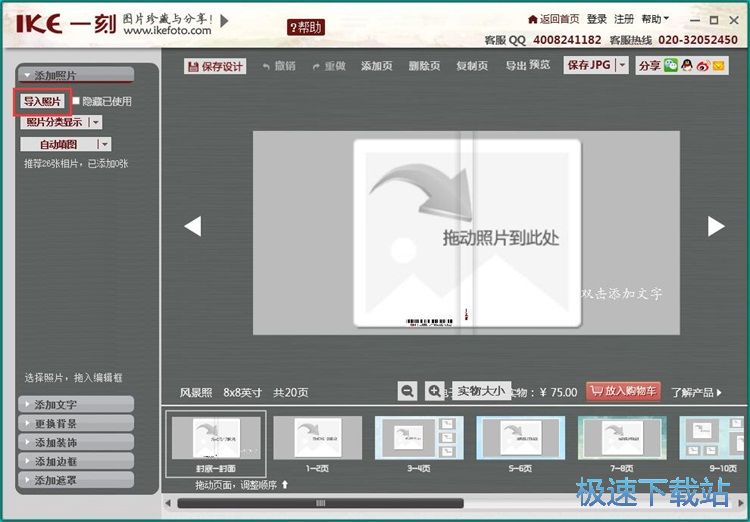The width and height of the screenshot is (750, 522).
Task: Click the 撤销 undo button
Action: pyautogui.click(x=279, y=66)
